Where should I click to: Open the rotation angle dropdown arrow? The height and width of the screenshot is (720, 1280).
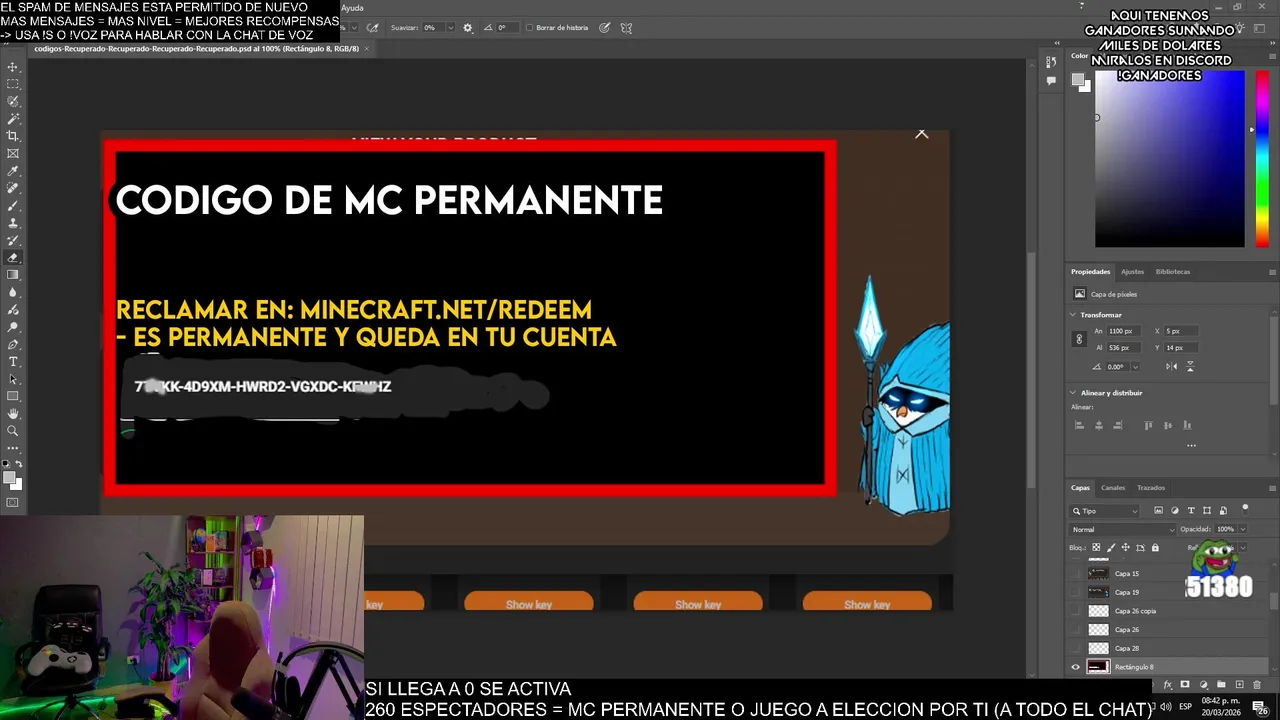1135,367
